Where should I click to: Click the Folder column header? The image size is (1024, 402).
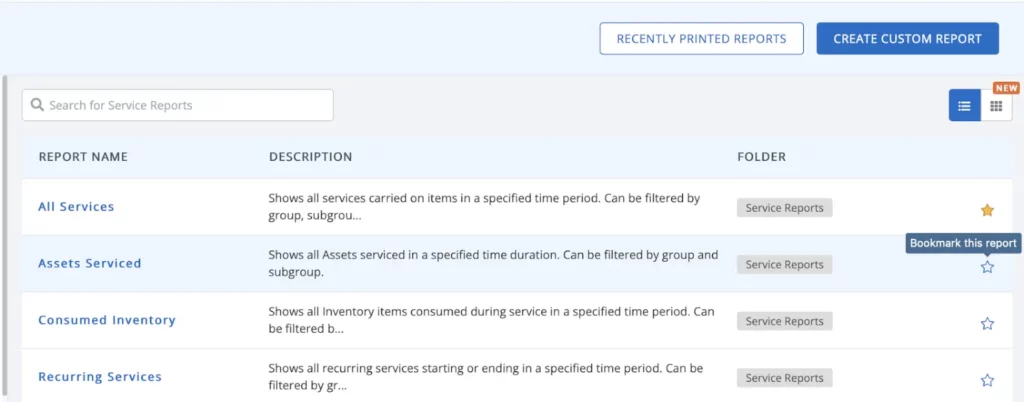[761, 157]
